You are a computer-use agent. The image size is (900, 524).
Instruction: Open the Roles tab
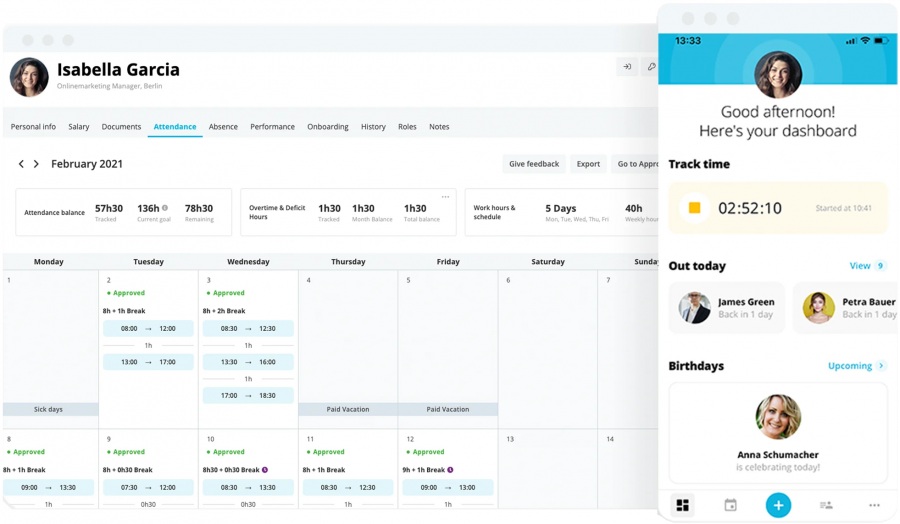(x=408, y=127)
